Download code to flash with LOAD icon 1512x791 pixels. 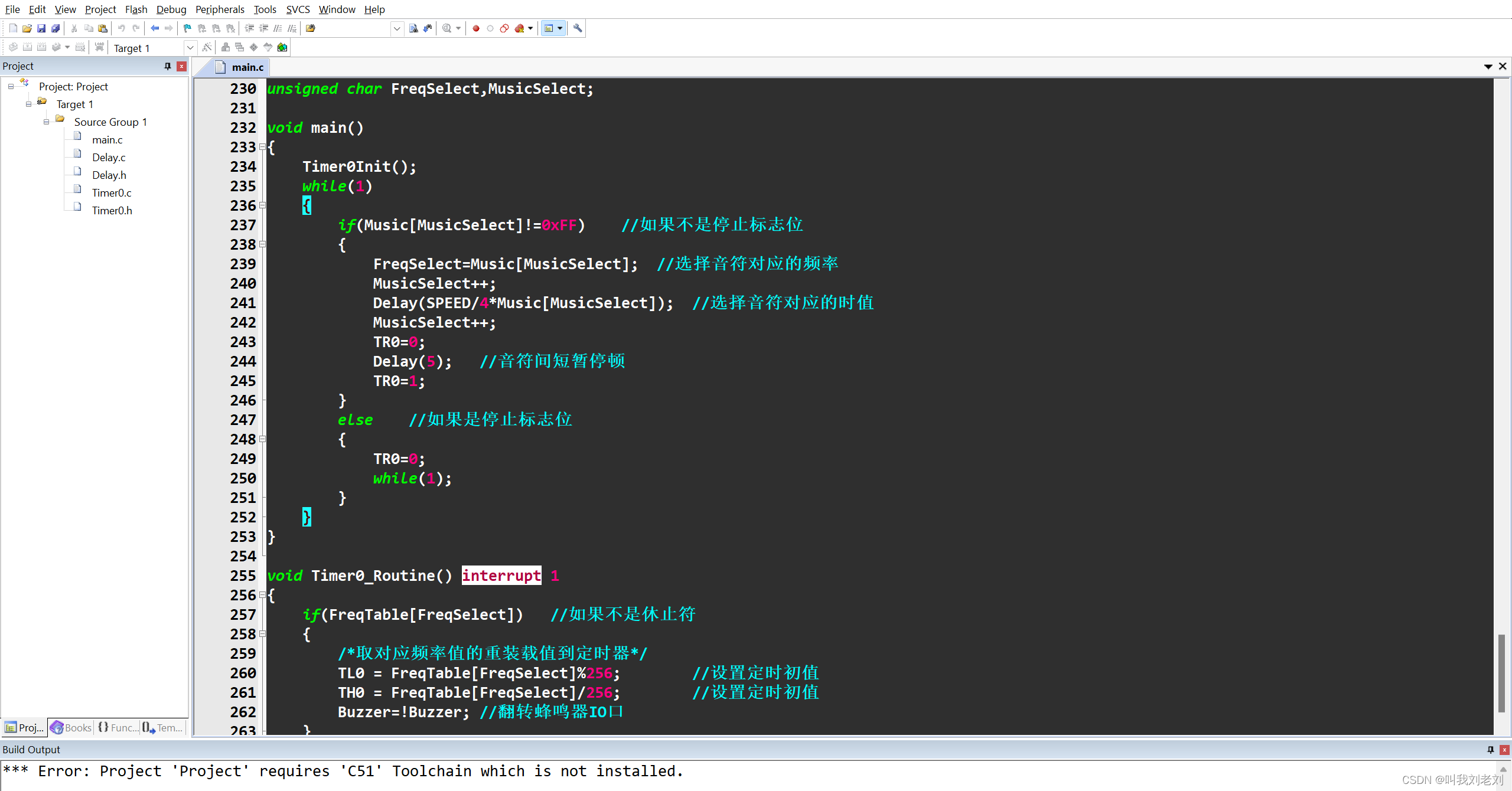pyautogui.click(x=99, y=47)
